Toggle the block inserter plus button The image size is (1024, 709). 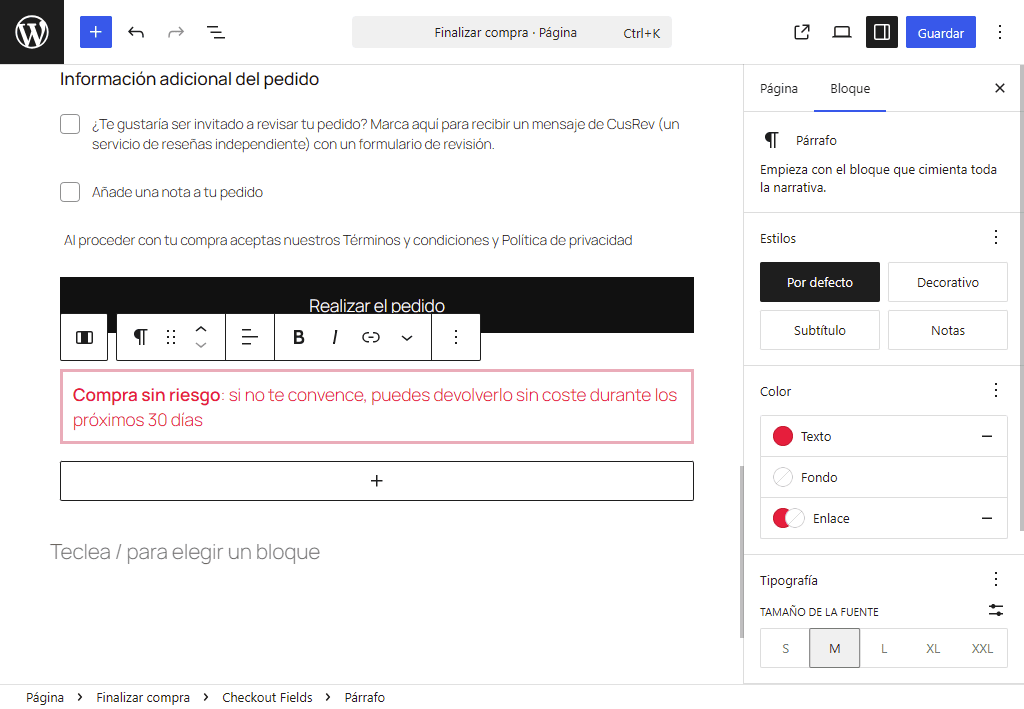96,32
